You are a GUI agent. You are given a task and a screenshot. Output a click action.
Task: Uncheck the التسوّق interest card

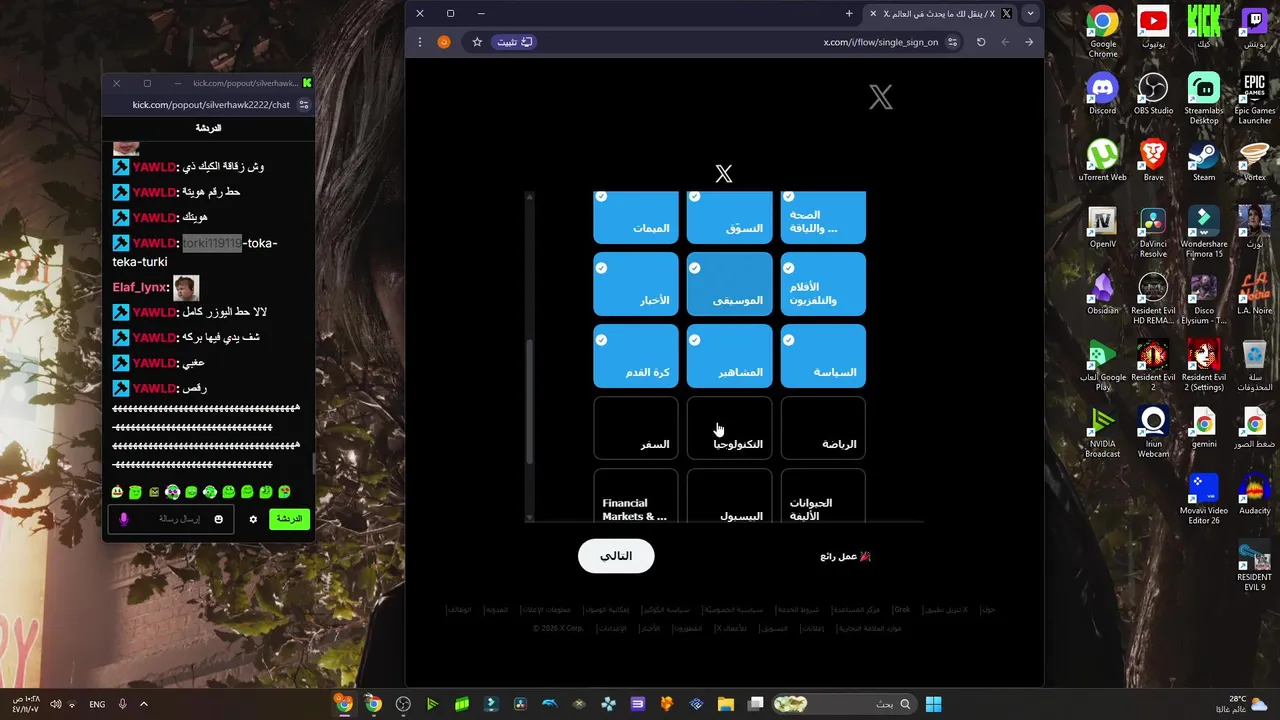729,216
